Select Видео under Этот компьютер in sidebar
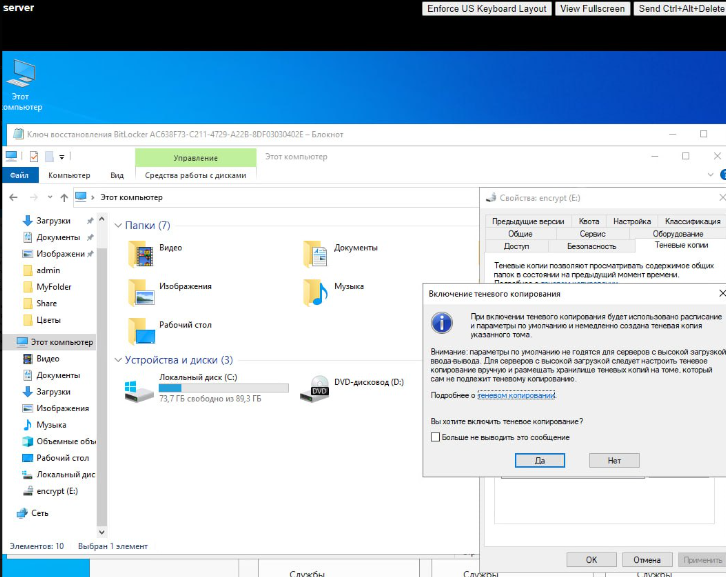 (48, 358)
